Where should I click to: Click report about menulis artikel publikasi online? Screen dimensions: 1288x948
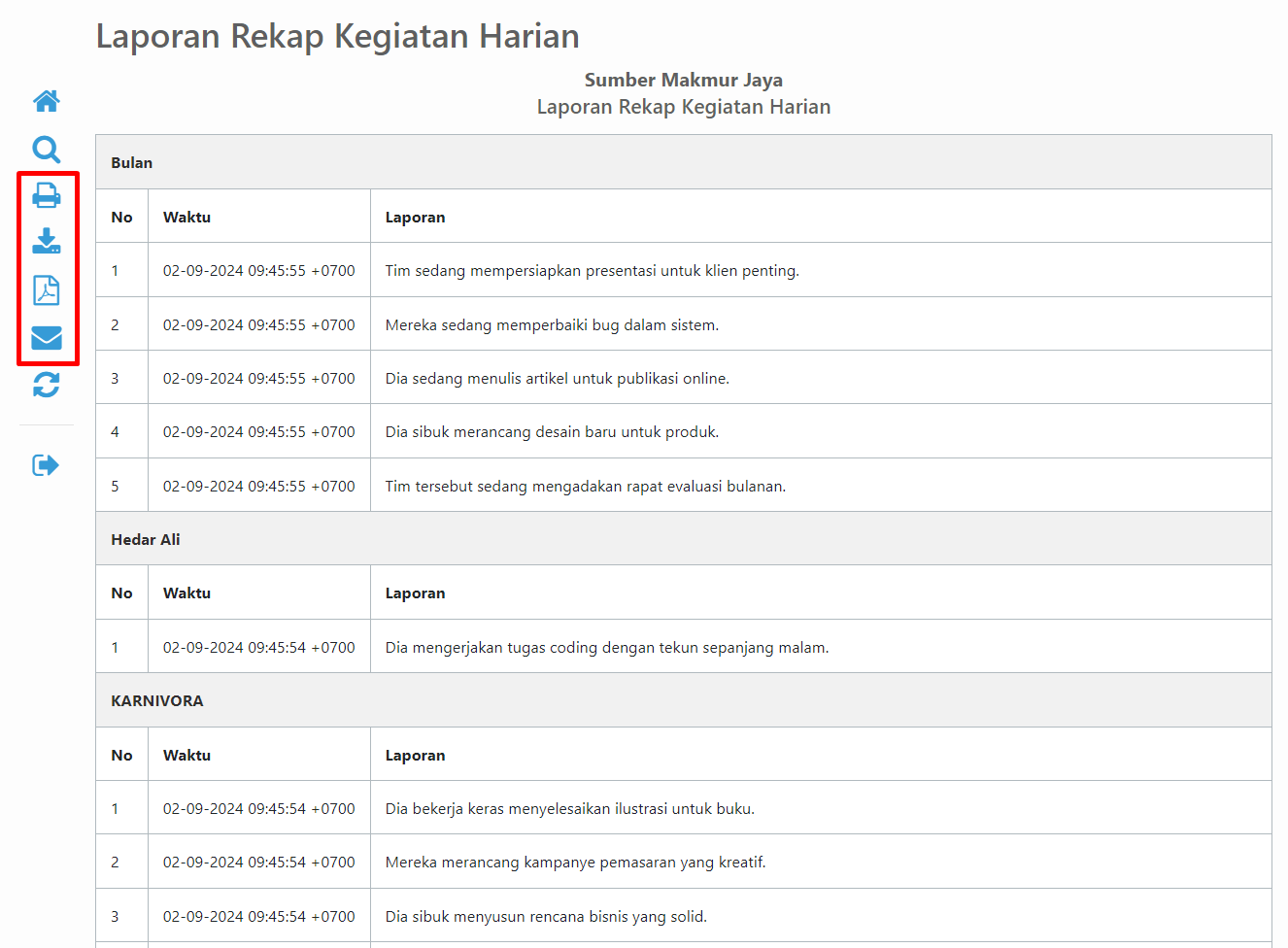[x=557, y=379]
